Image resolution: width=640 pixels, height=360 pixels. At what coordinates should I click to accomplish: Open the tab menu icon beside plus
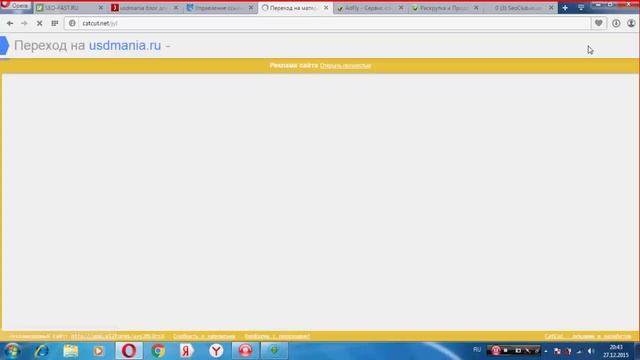581,8
